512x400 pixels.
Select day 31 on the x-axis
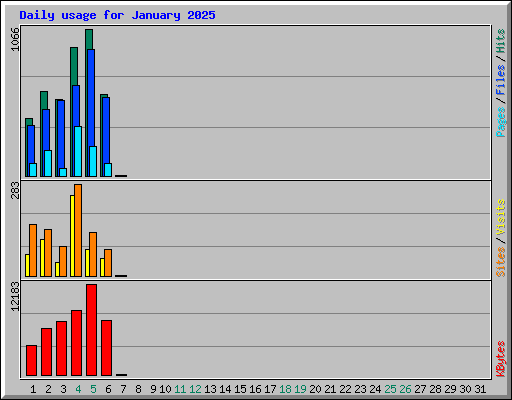click(x=480, y=389)
